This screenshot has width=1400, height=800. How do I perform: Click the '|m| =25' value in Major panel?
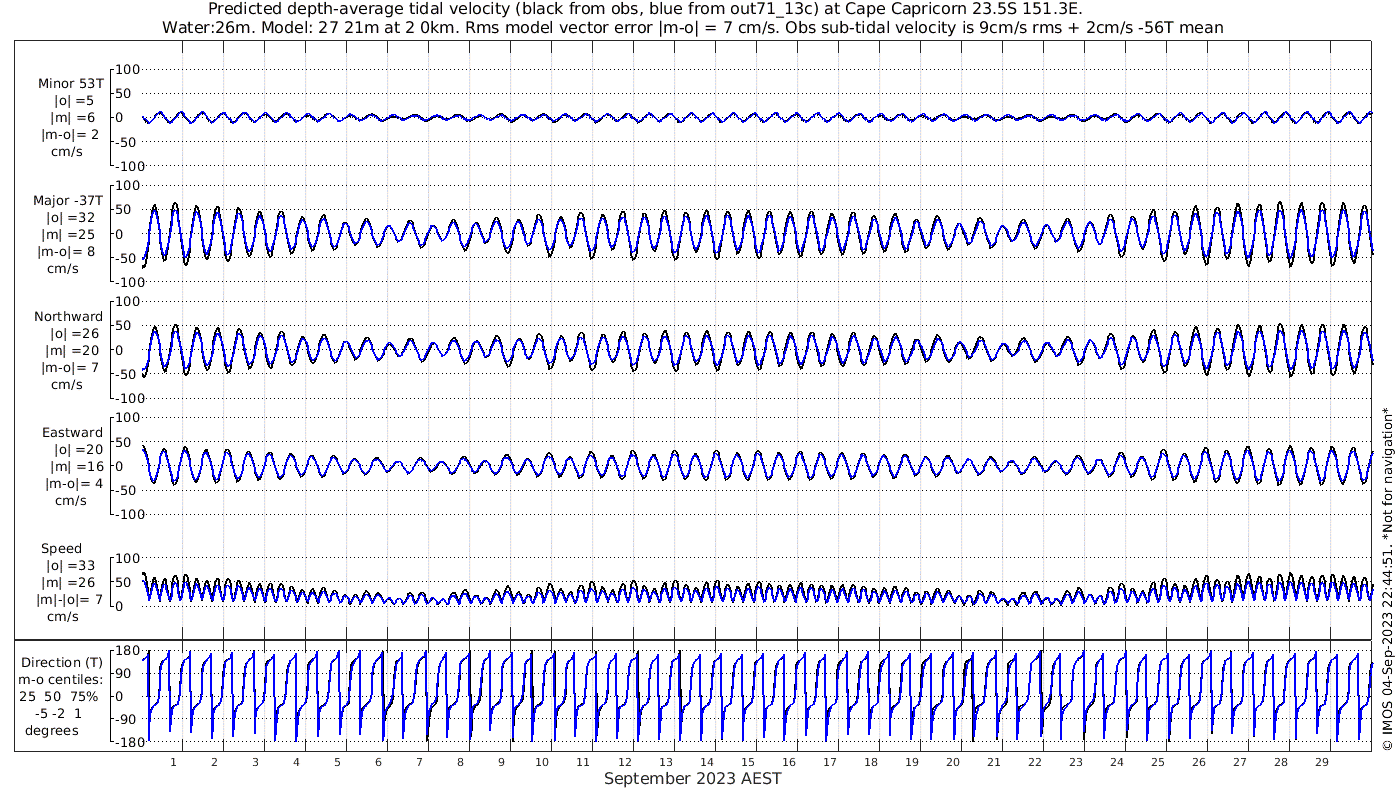(x=70, y=234)
